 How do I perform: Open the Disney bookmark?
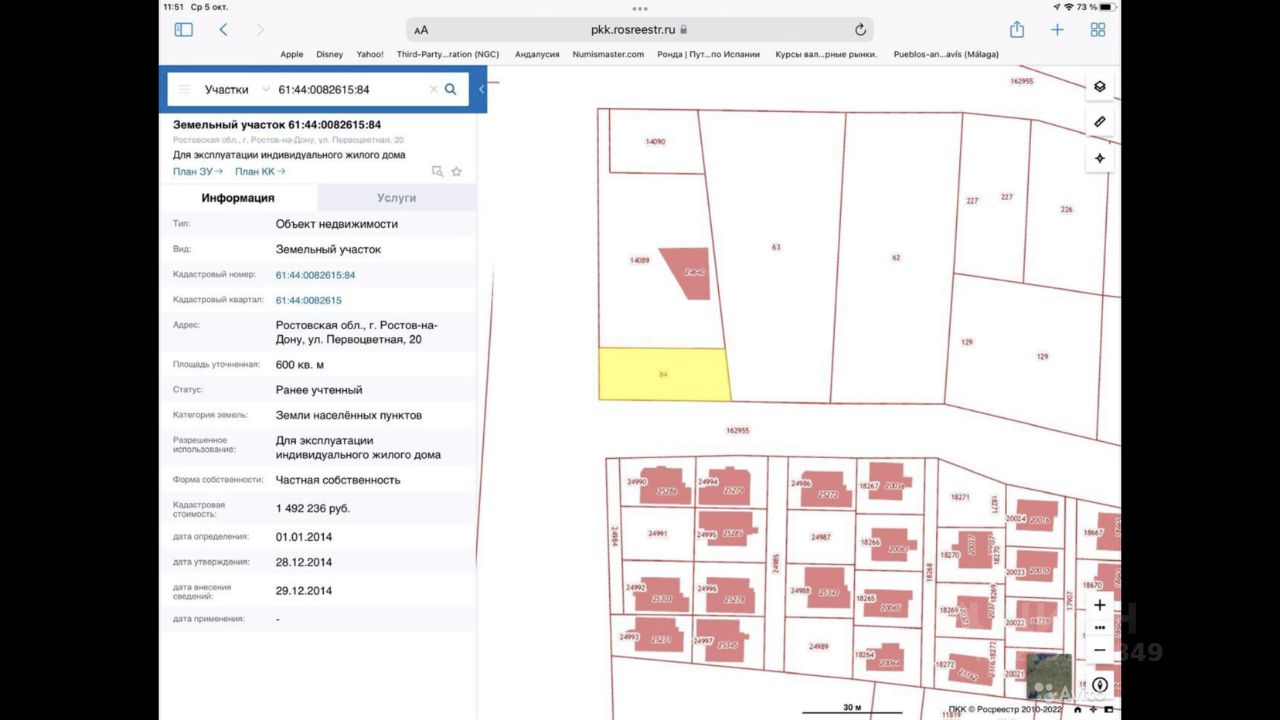click(329, 54)
